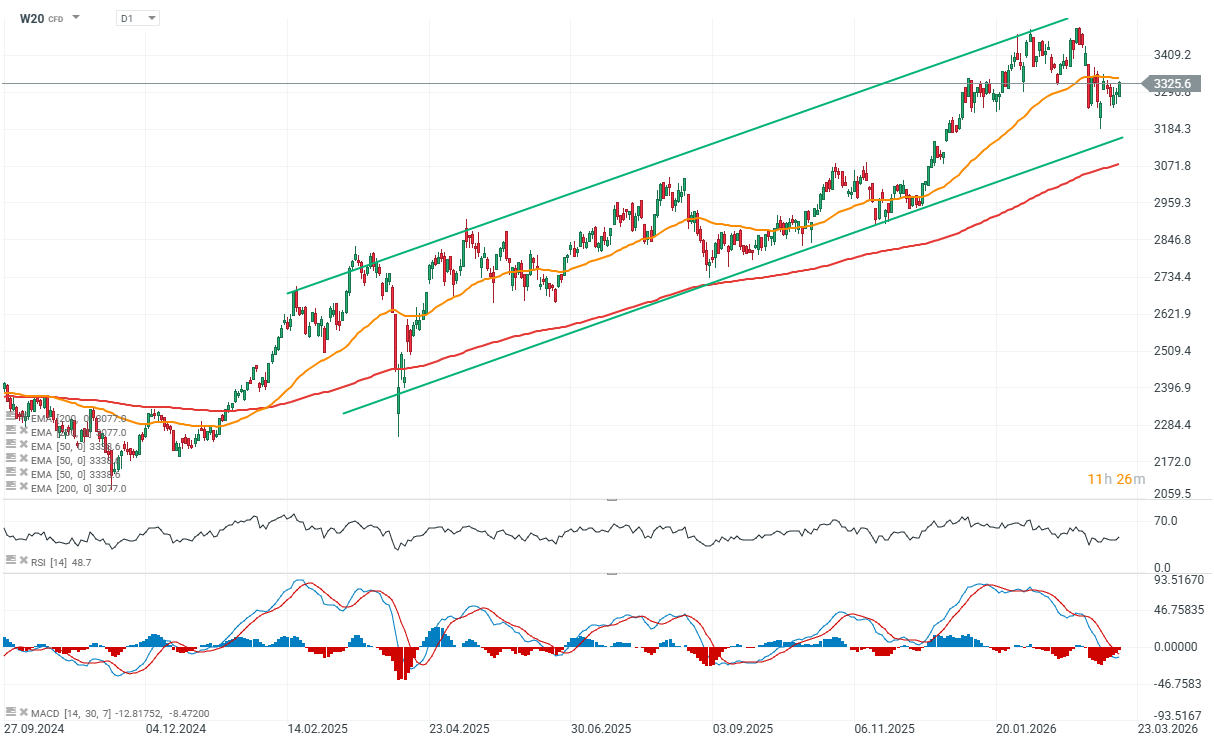Open the W20 CFD symbol dropdown
1214x746 pixels.
coord(77,18)
